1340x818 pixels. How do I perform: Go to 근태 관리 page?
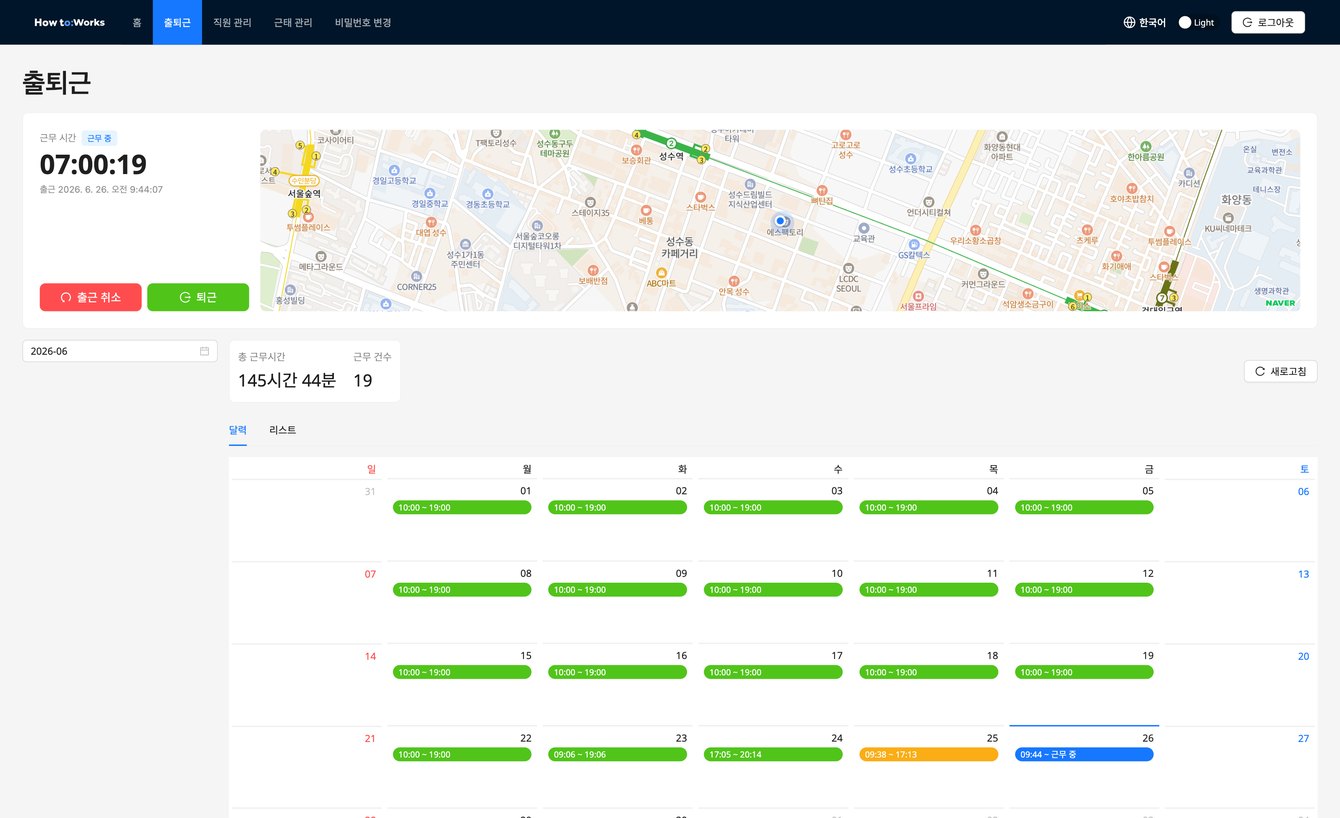click(x=293, y=22)
